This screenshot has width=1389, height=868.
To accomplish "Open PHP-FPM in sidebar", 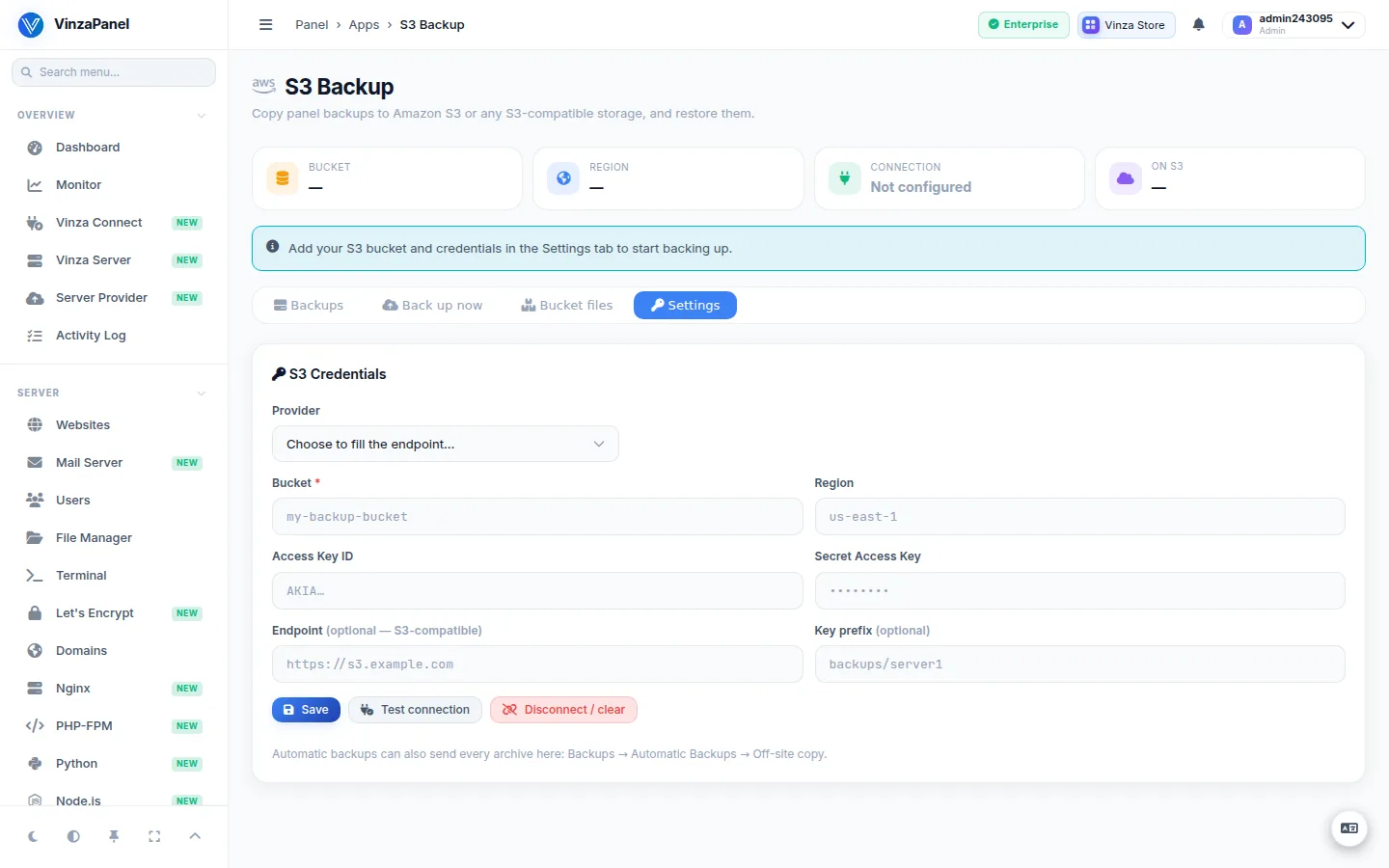I will coord(114,726).
